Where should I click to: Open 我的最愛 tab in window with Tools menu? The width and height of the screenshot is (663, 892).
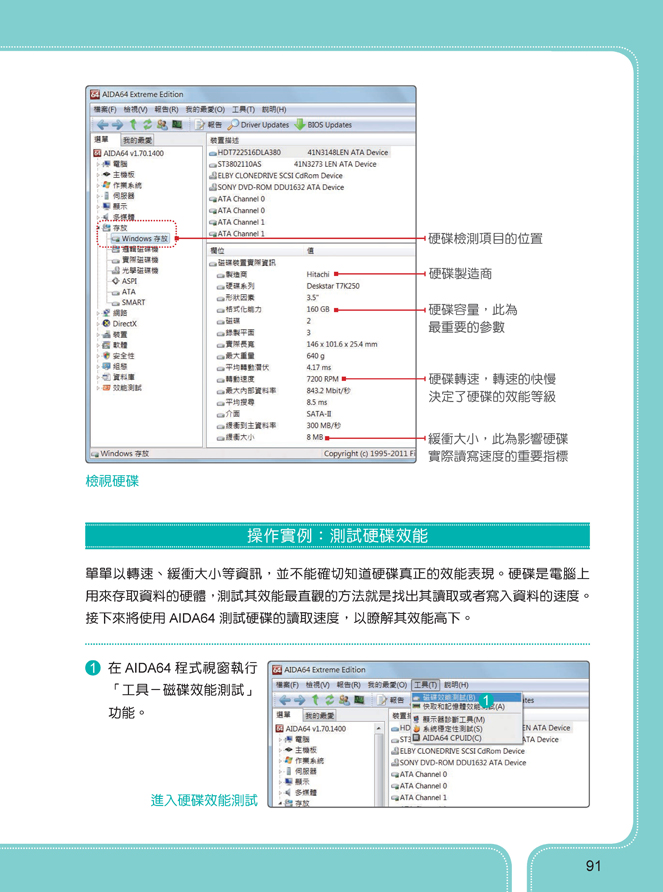[319, 716]
